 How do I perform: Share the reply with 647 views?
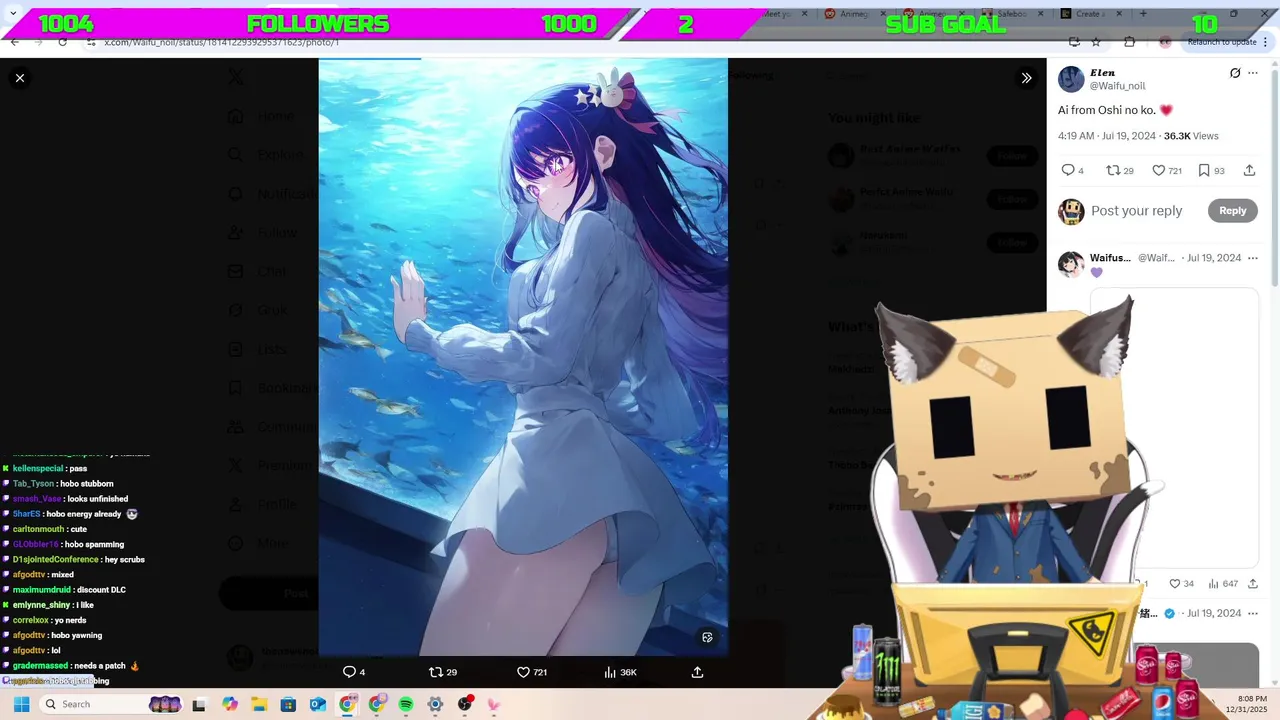pos(1253,583)
